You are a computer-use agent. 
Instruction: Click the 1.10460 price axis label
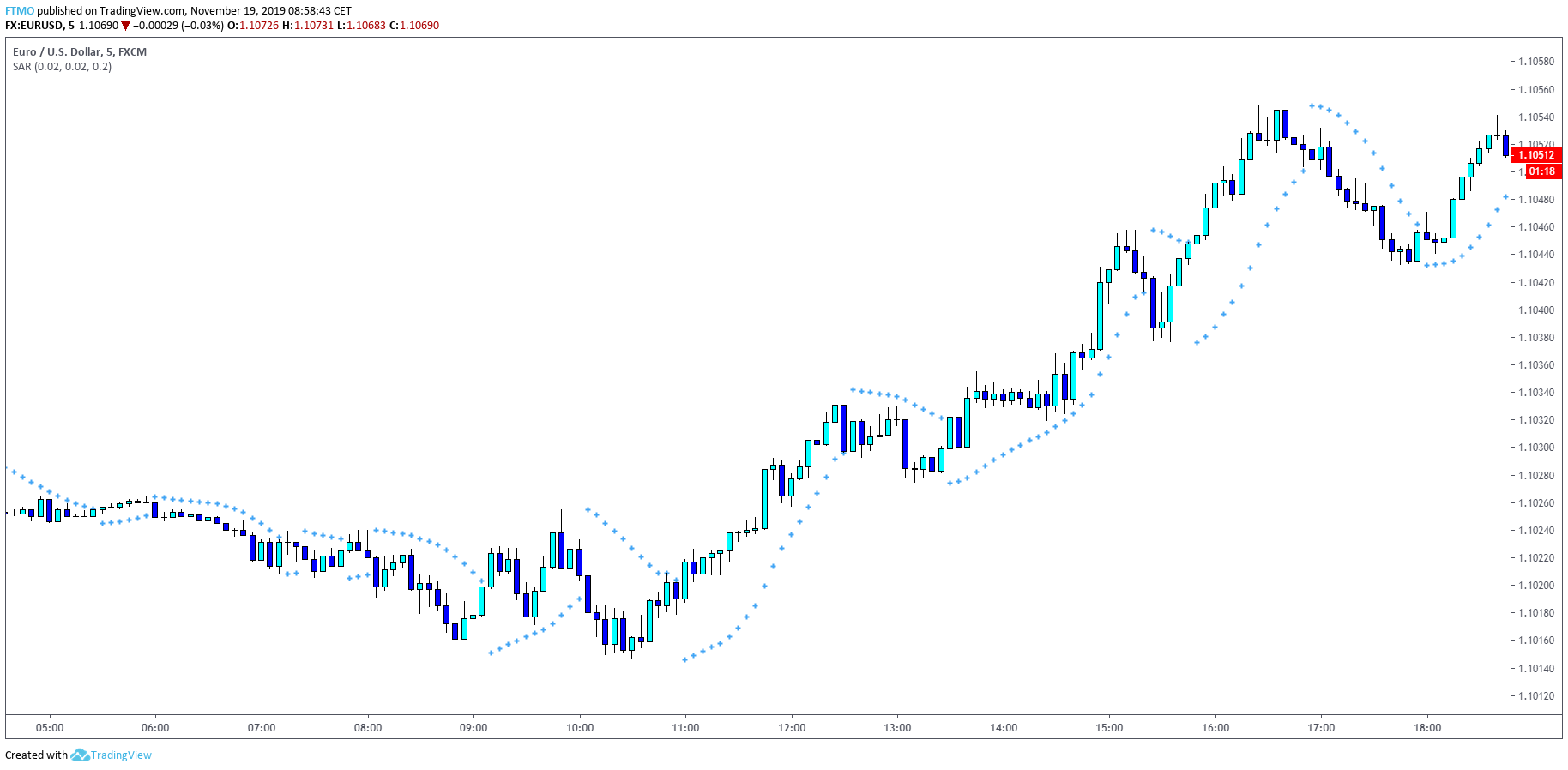coord(1536,226)
